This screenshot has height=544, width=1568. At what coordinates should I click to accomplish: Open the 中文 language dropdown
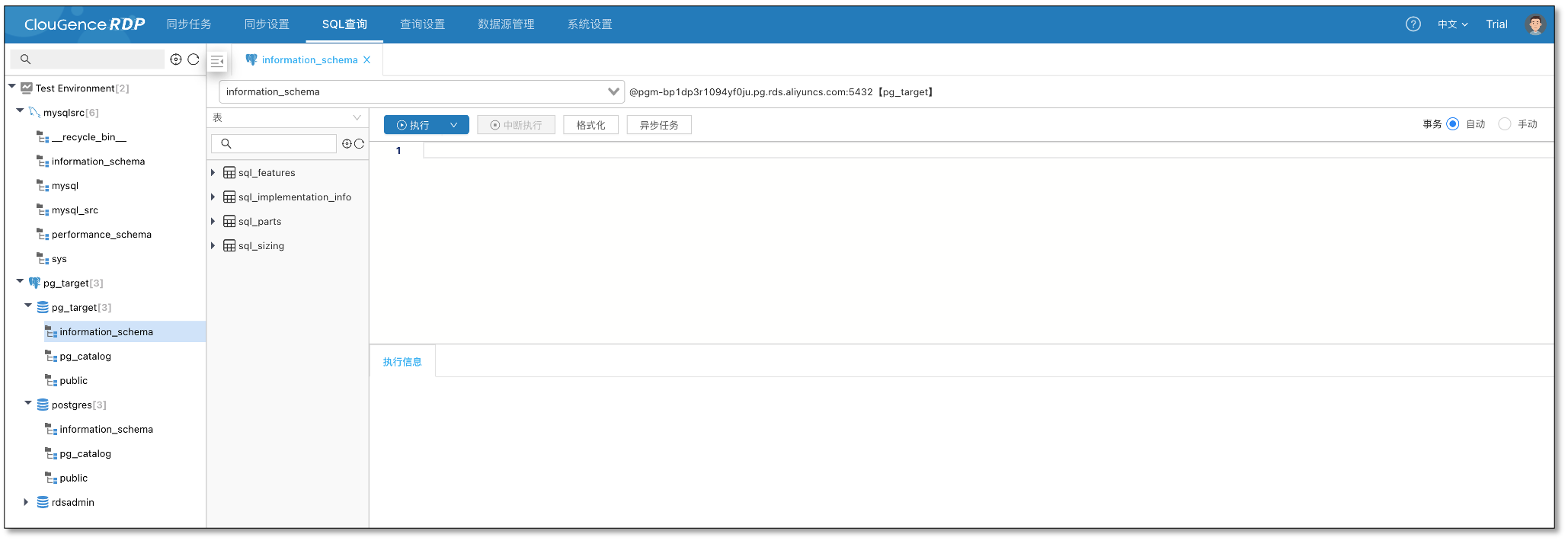click(1451, 24)
